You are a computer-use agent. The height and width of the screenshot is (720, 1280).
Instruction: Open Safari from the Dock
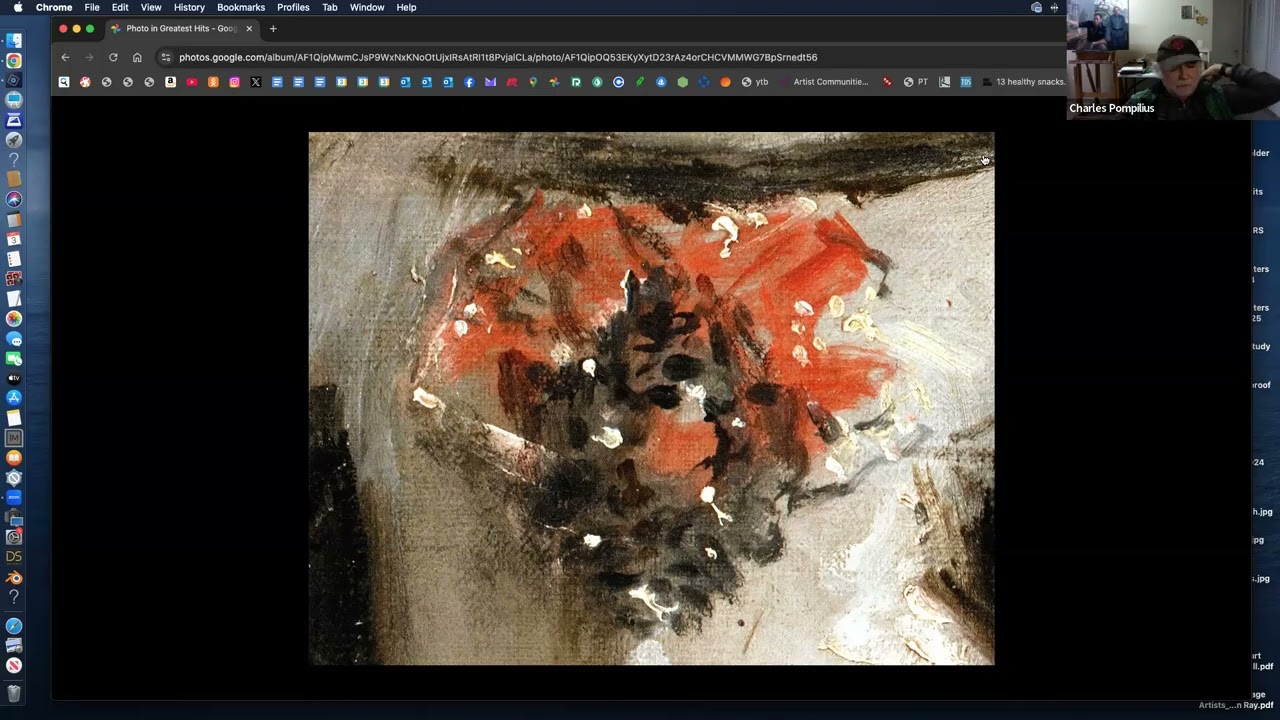click(14, 625)
